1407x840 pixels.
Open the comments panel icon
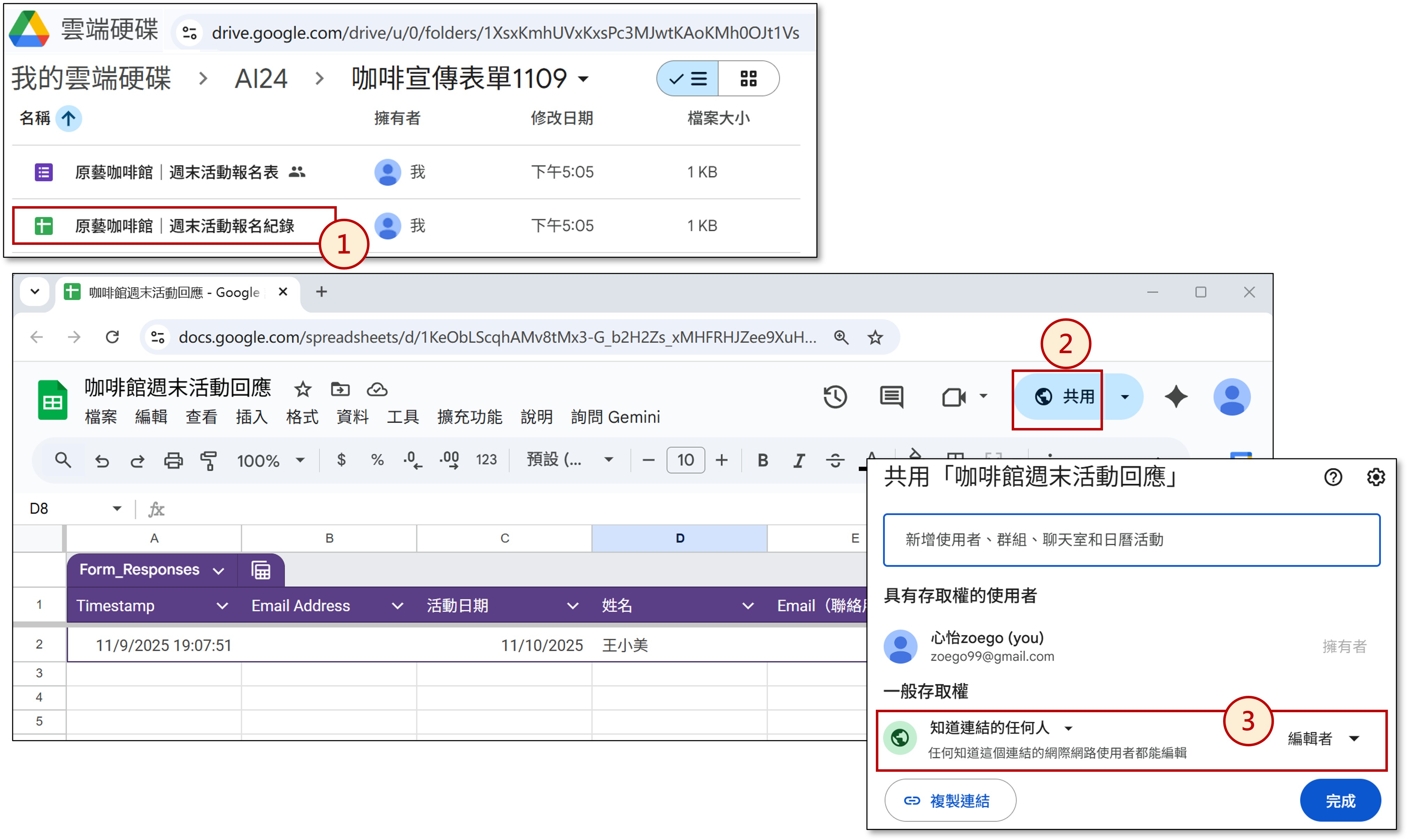892,397
